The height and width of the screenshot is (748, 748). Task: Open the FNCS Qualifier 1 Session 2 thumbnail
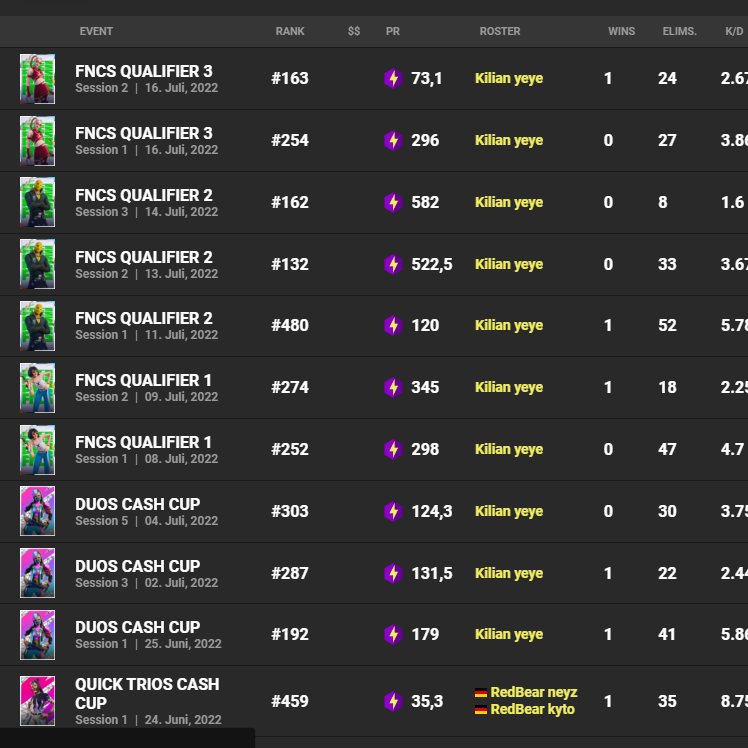[37, 387]
